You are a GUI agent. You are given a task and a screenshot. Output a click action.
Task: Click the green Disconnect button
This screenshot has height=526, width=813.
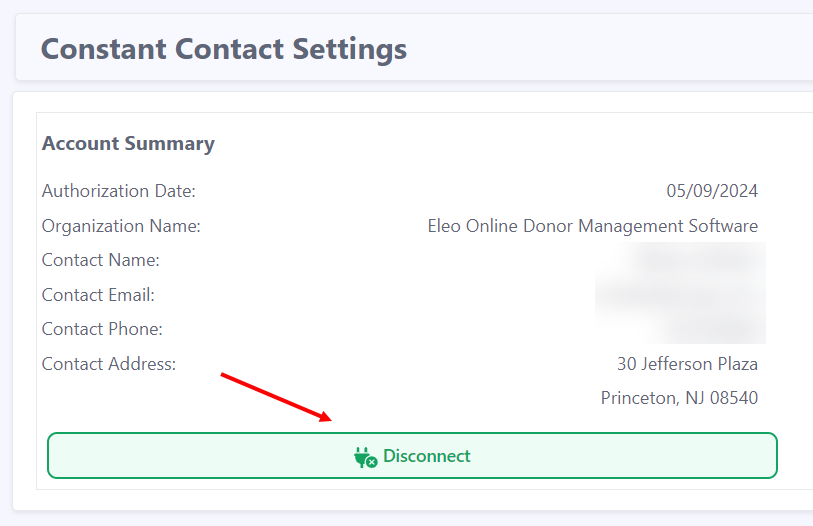point(412,455)
